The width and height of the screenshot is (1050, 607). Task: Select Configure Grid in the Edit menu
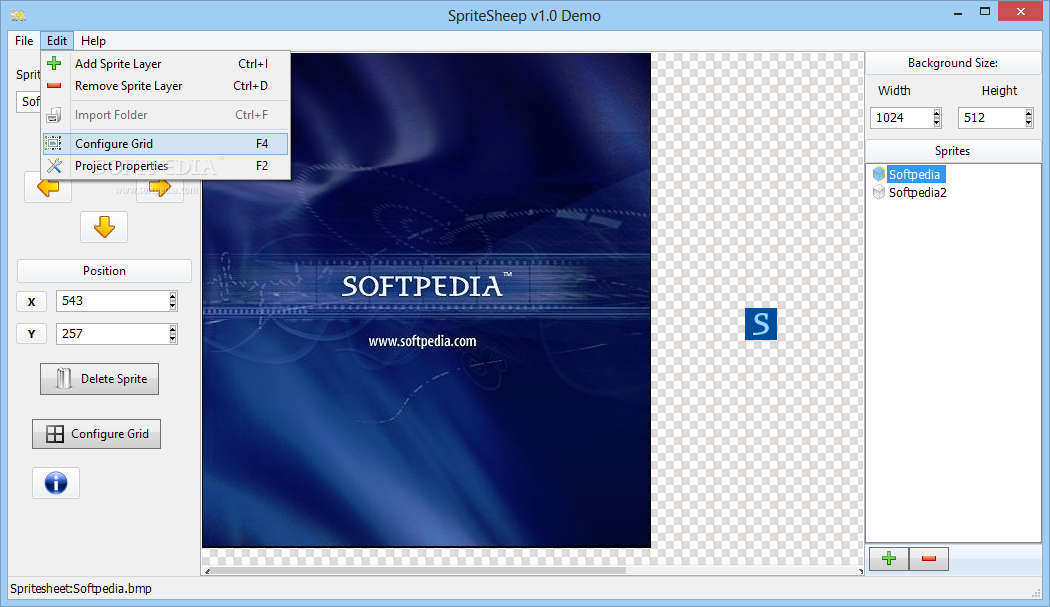[165, 143]
